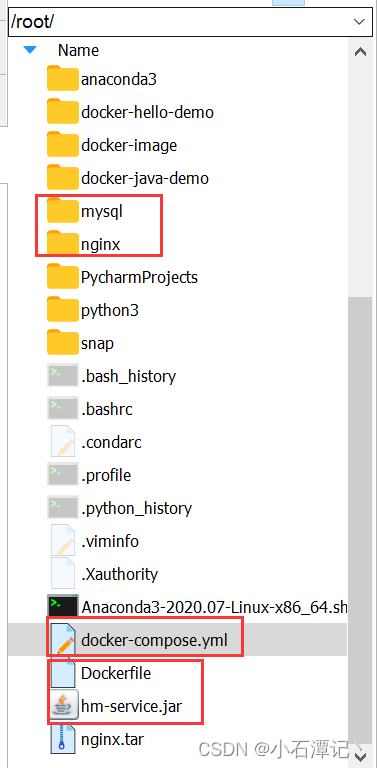The width and height of the screenshot is (377, 768).
Task: Open the /root/ path dropdown arrow
Action: click(x=359, y=22)
